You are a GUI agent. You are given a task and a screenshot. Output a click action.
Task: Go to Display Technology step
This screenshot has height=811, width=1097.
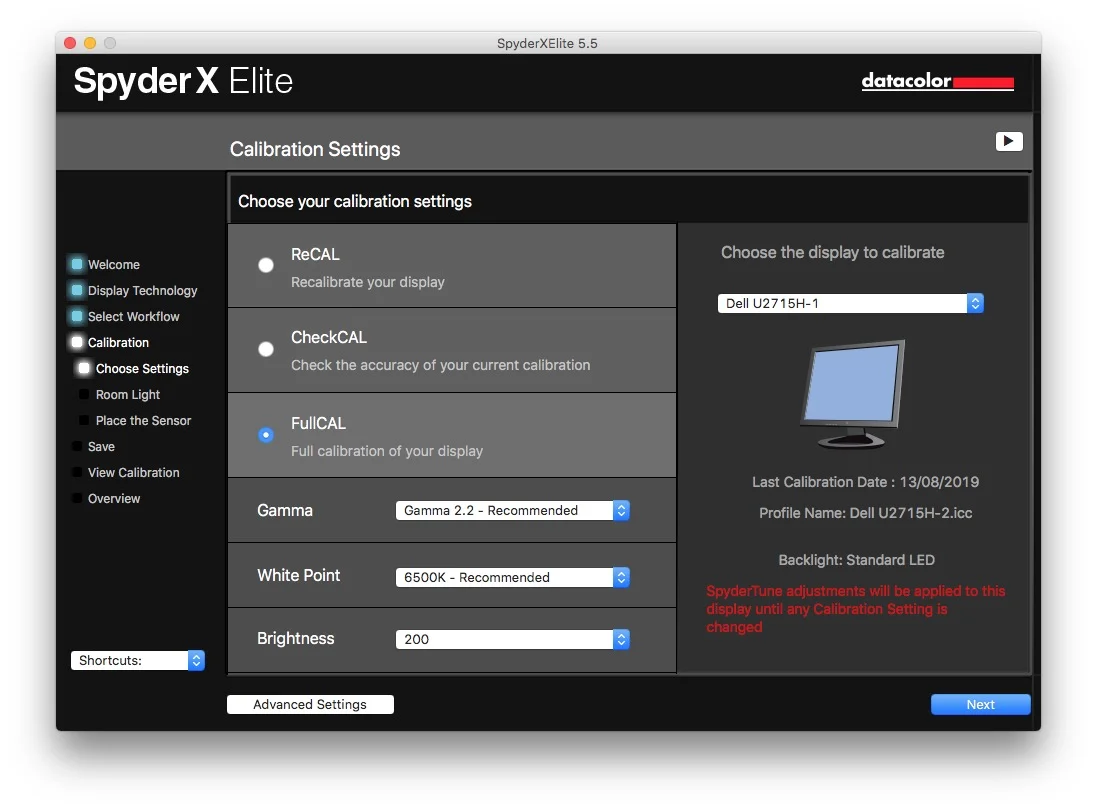(x=142, y=290)
